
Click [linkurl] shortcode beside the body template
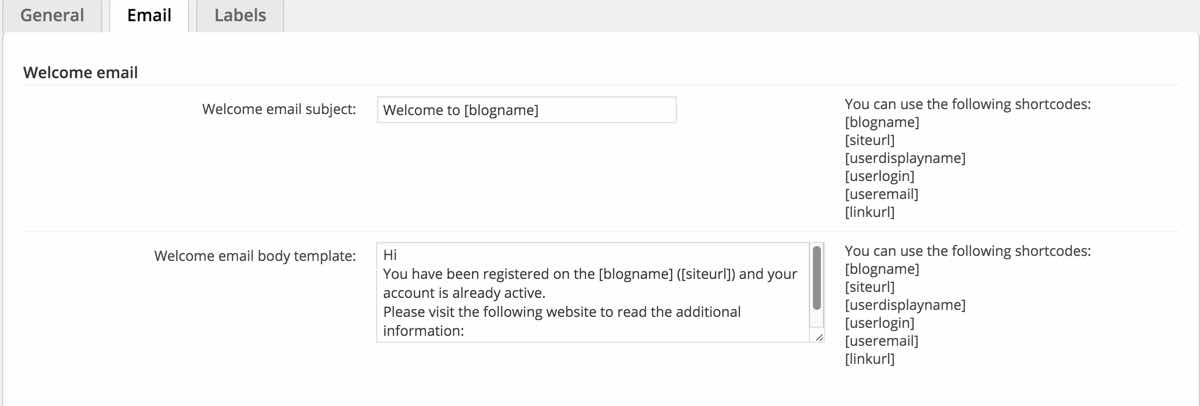coord(869,359)
